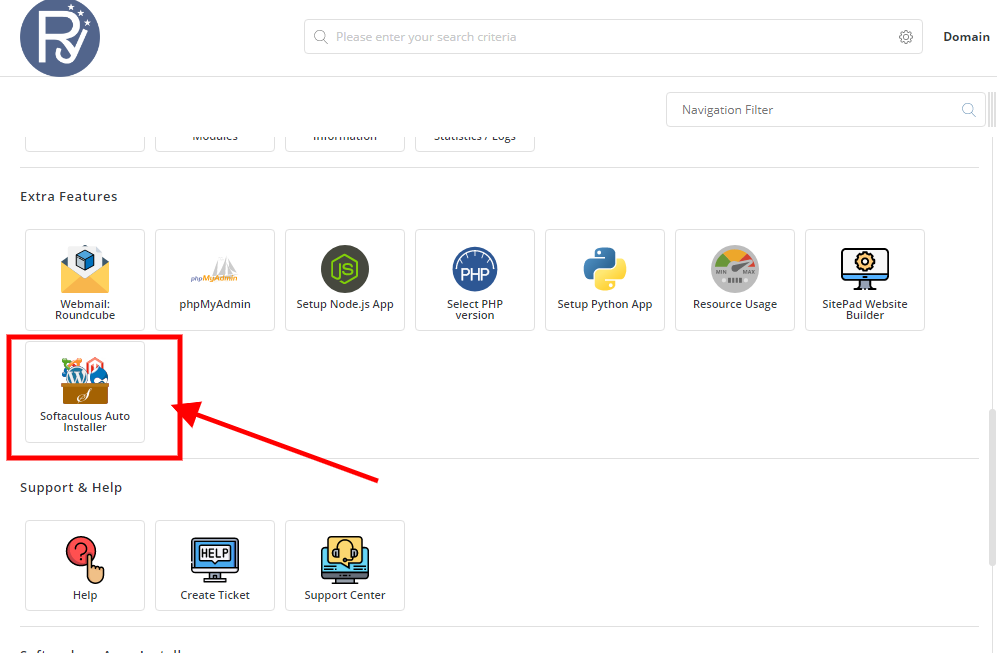View Resource Usage

[735, 280]
